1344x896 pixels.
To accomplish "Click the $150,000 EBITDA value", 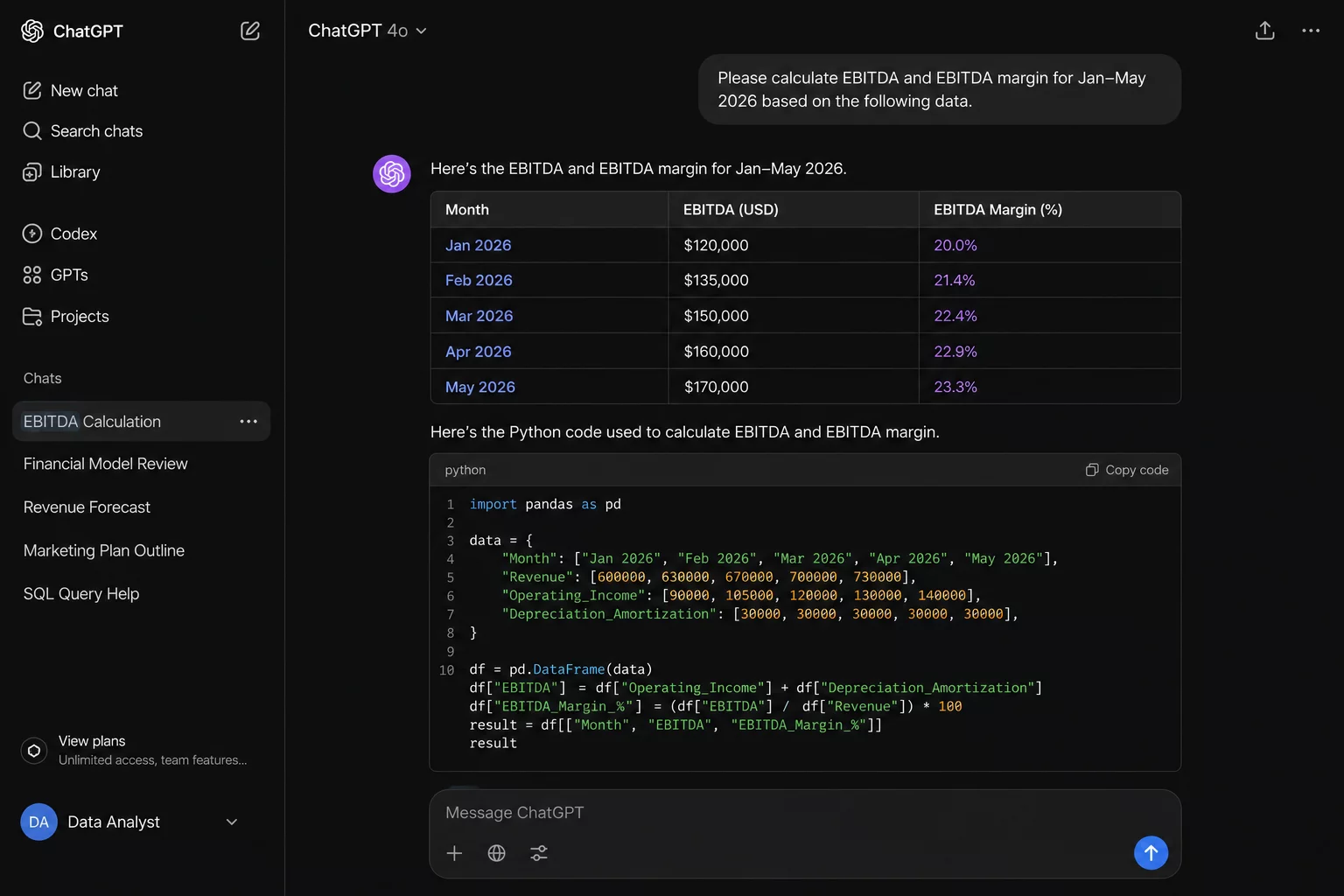I will click(716, 316).
